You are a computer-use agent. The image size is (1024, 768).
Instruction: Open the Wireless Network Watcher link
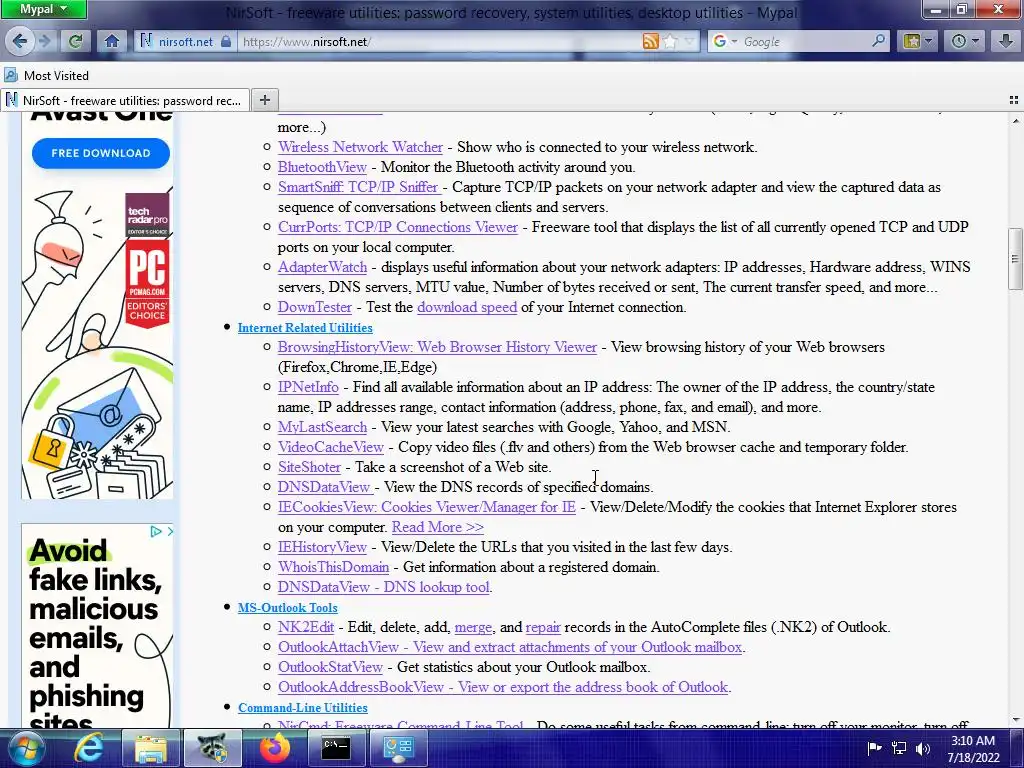point(360,147)
